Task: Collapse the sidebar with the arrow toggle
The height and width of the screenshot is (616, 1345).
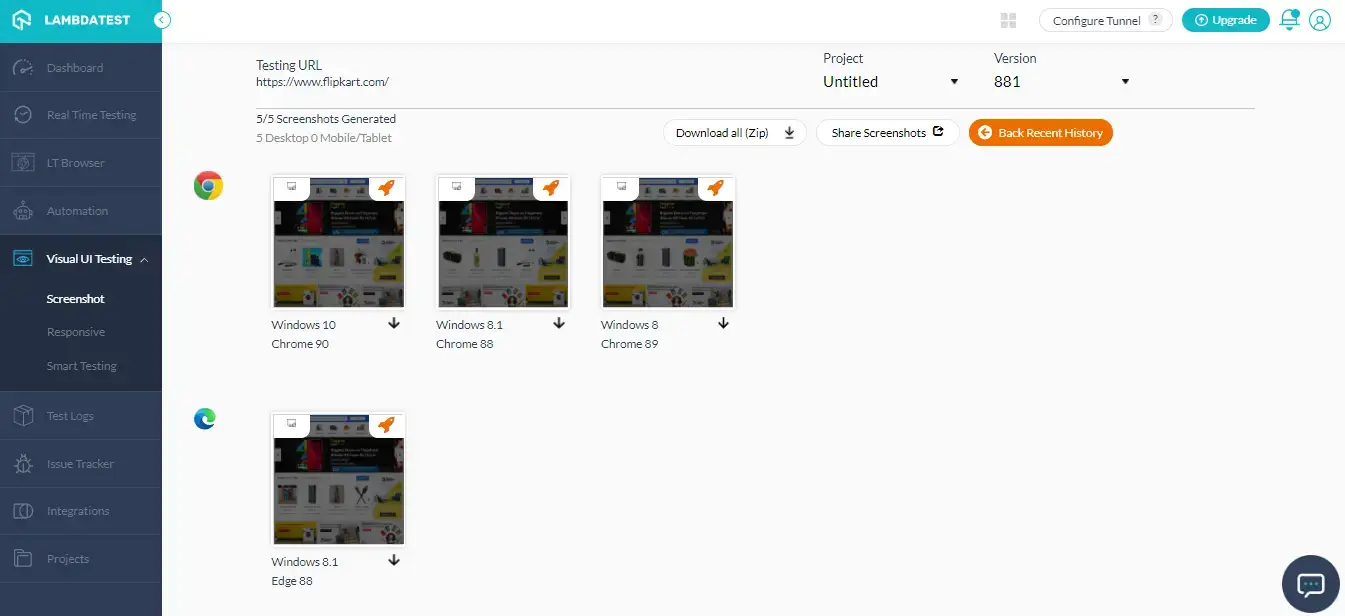Action: coord(162,20)
